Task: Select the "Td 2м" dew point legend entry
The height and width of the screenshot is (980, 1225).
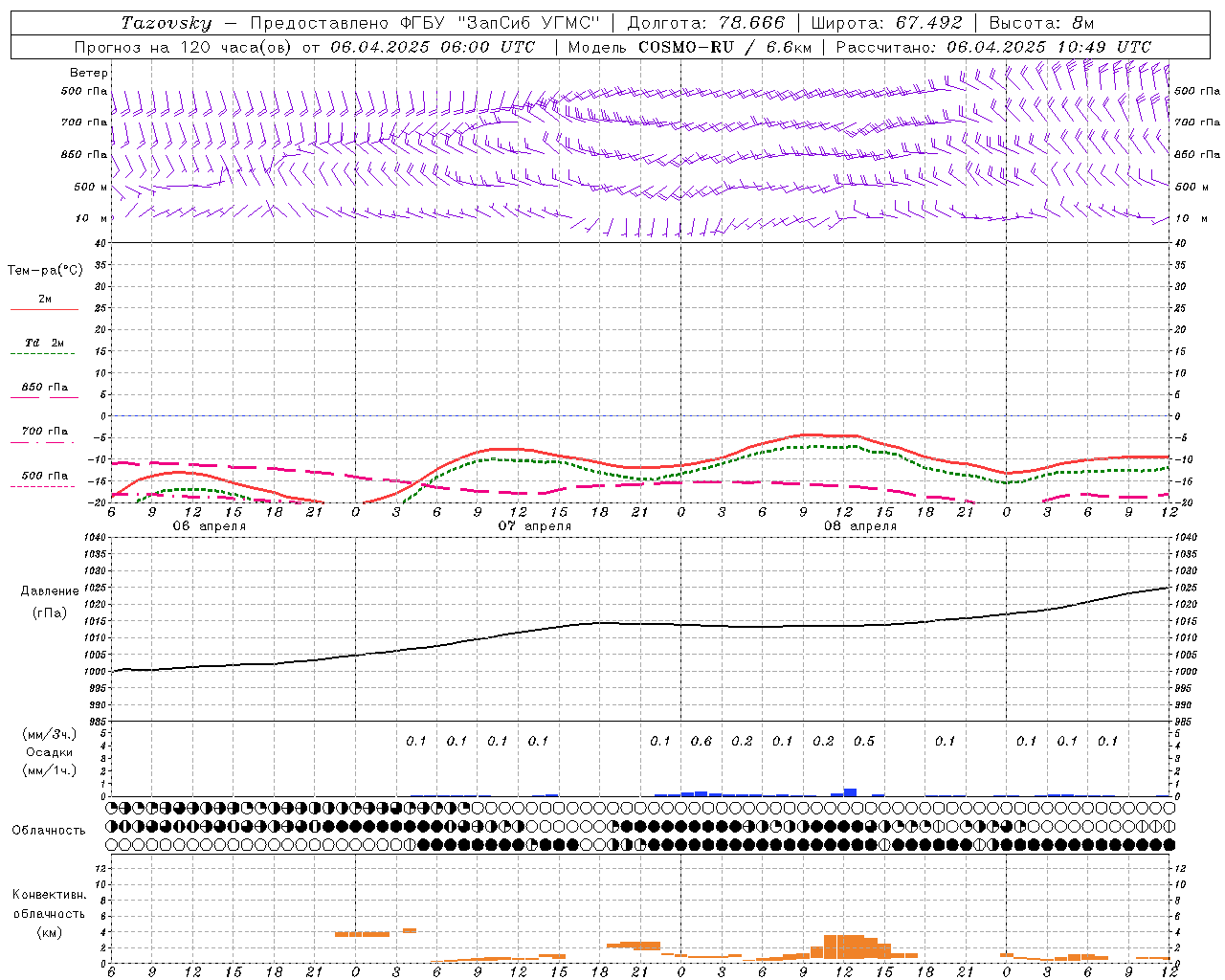Action: [x=45, y=343]
